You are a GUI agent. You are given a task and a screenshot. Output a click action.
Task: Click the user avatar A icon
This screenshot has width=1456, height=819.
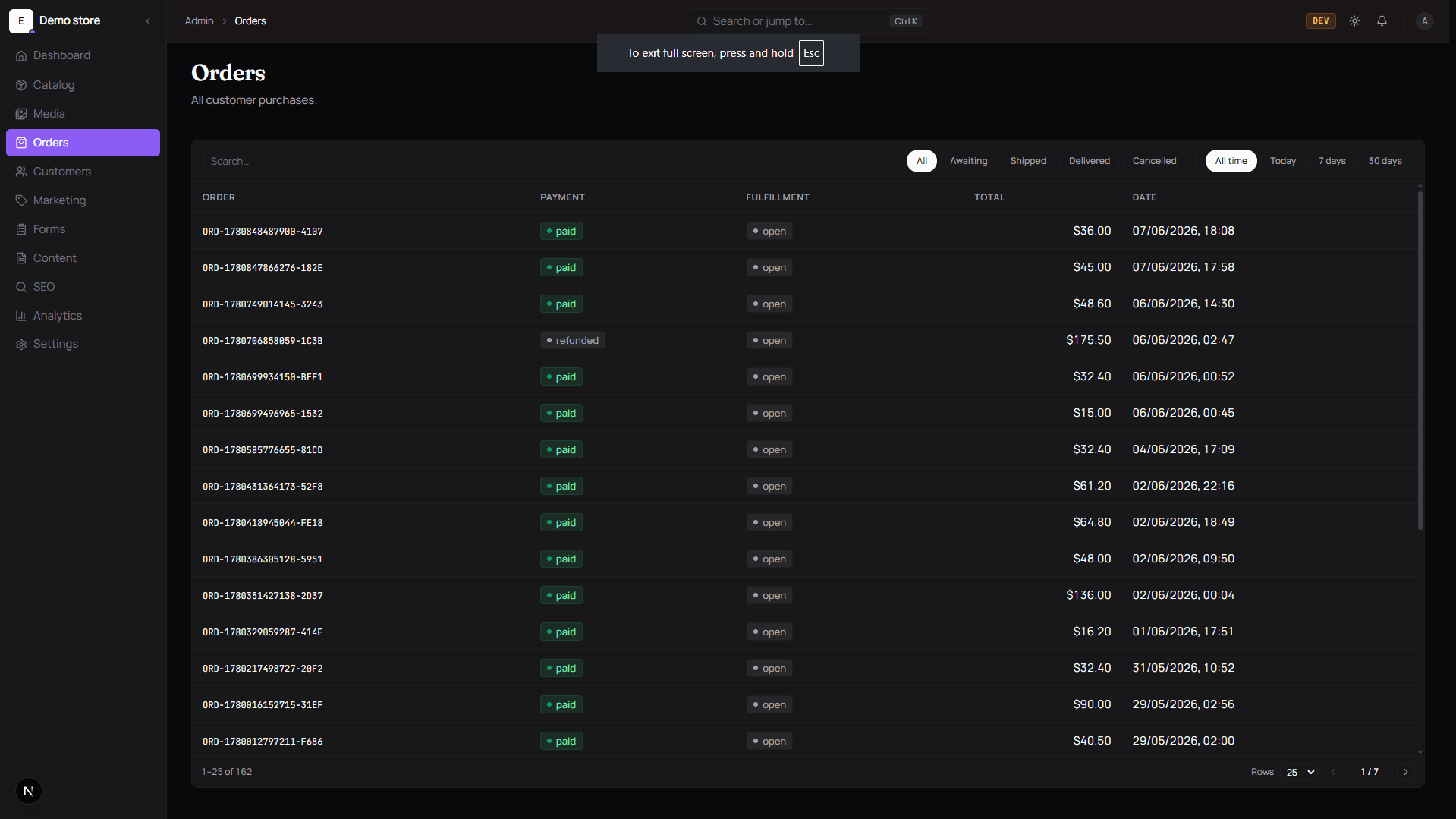pos(1424,21)
